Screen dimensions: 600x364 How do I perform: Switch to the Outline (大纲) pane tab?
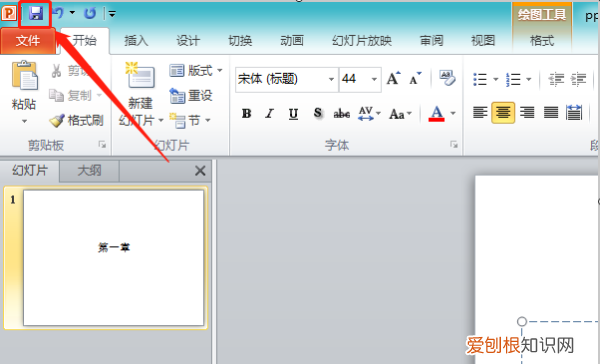point(89,171)
